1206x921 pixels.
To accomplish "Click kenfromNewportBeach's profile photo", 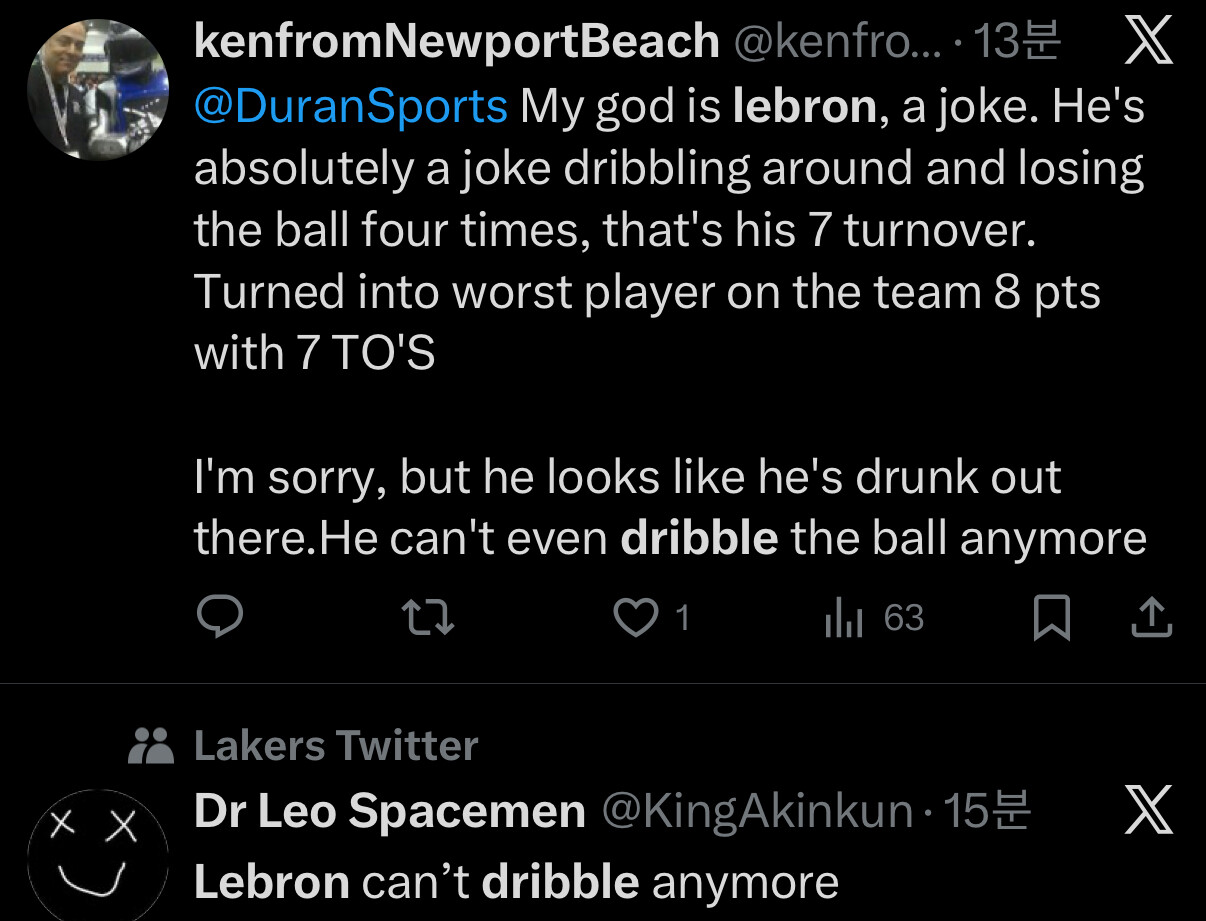I will click(98, 89).
